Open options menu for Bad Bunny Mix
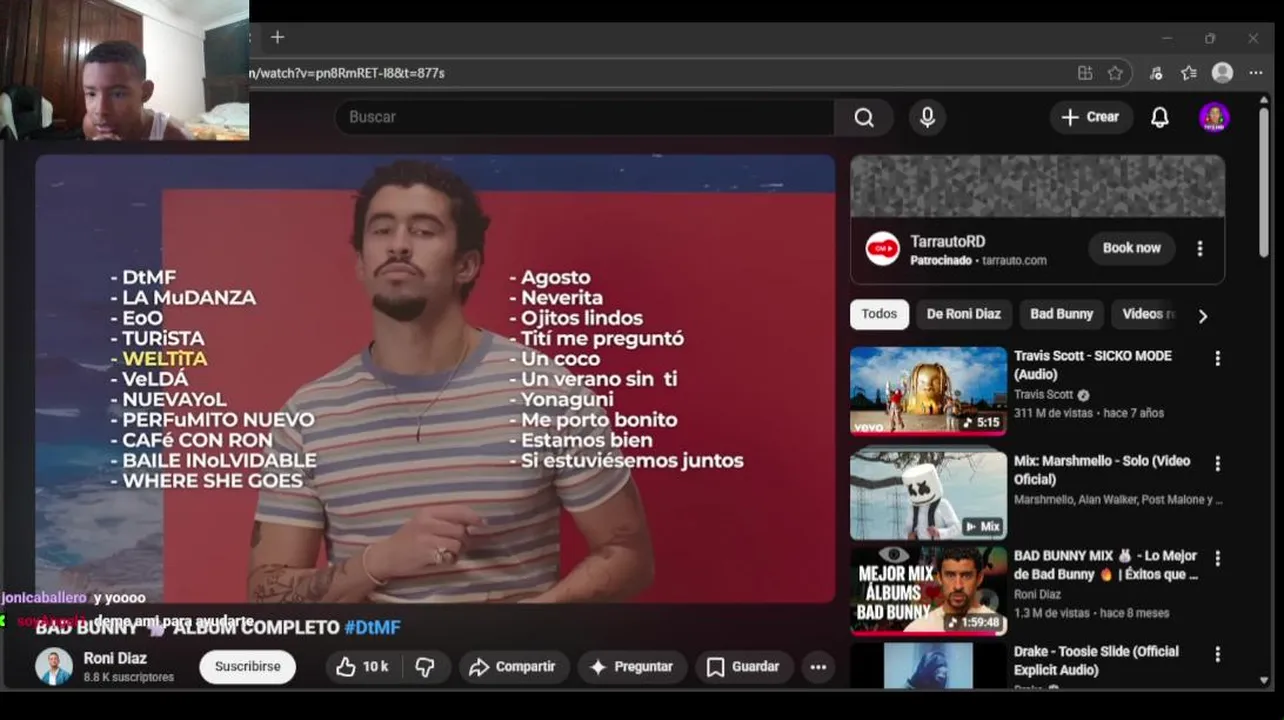1284x720 pixels. [x=1217, y=559]
